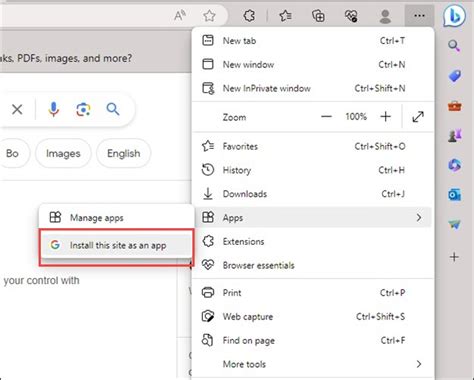Screen dimensions: 474x380
Task: Start voice search with microphone icon
Action: click(x=53, y=109)
